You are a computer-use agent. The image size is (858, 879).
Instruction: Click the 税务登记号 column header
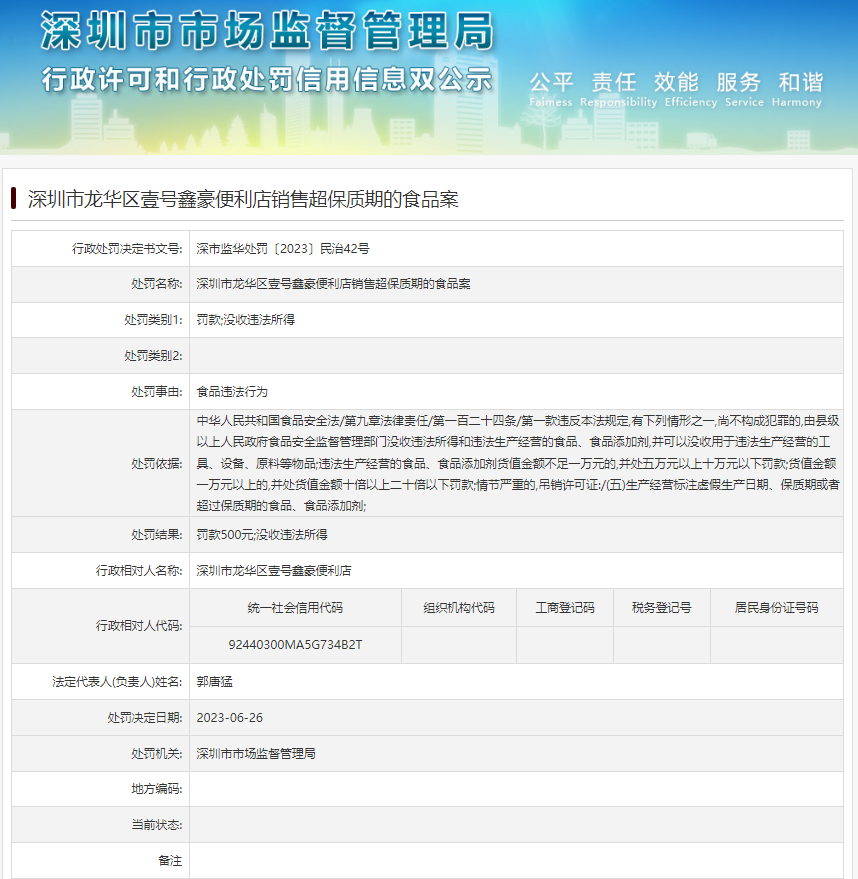[662, 608]
